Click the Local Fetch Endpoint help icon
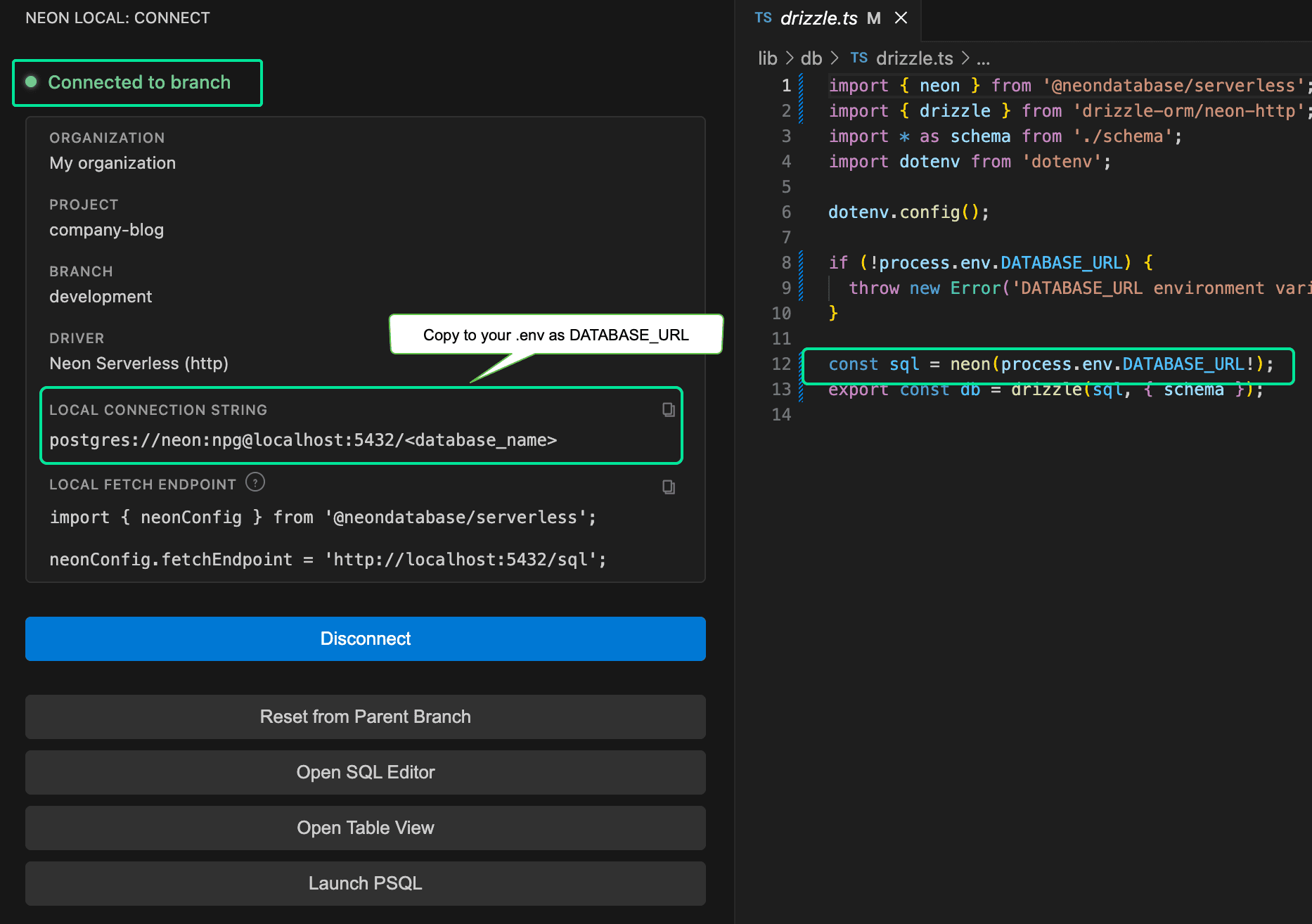1312x924 pixels. point(255,482)
